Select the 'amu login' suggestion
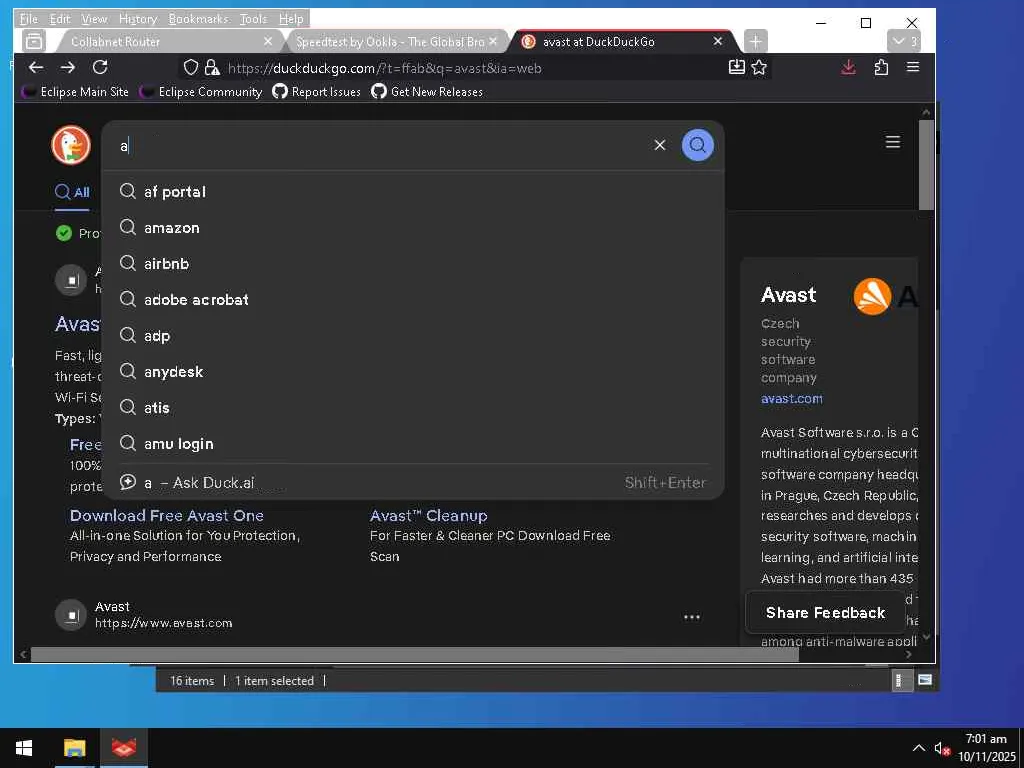Screen dimensions: 1024x768 click(x=413, y=443)
